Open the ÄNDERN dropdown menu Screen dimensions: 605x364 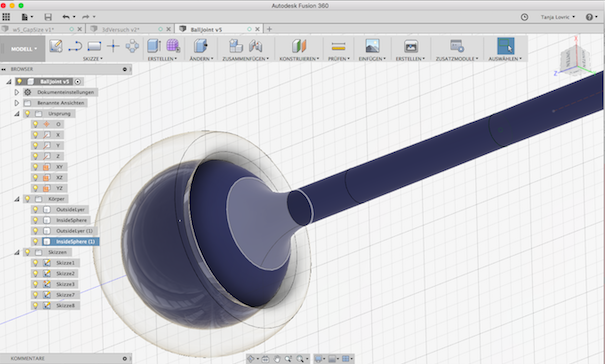tap(201, 59)
